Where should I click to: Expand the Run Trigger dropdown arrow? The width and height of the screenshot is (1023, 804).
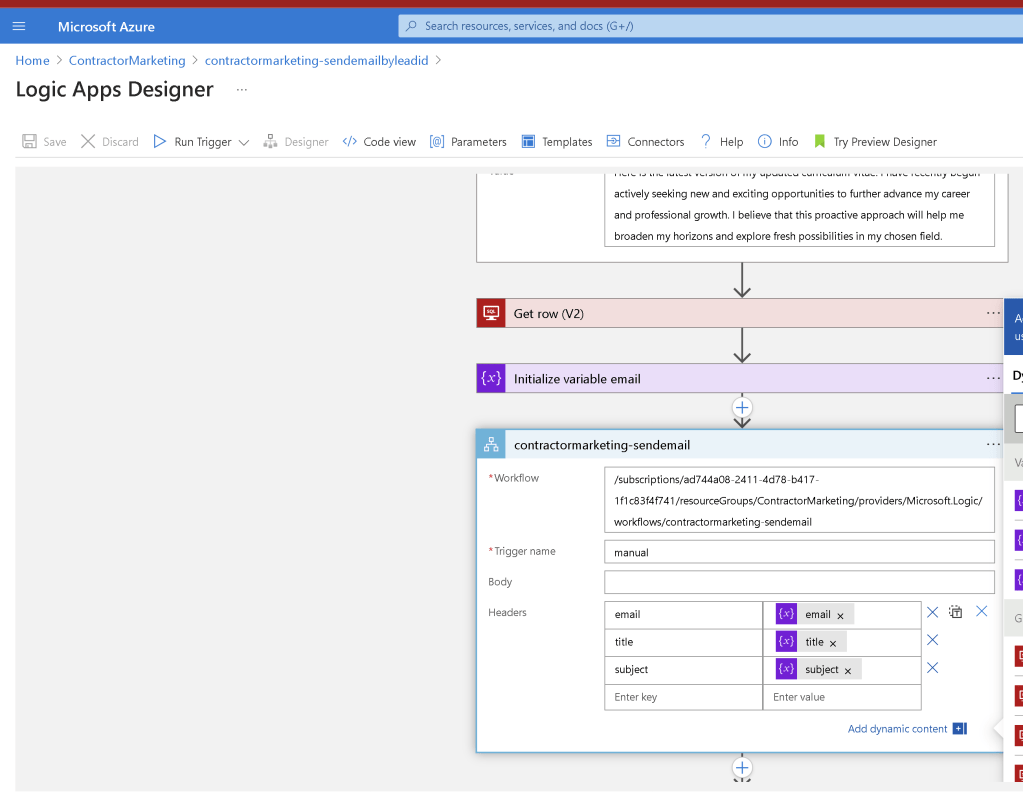244,142
